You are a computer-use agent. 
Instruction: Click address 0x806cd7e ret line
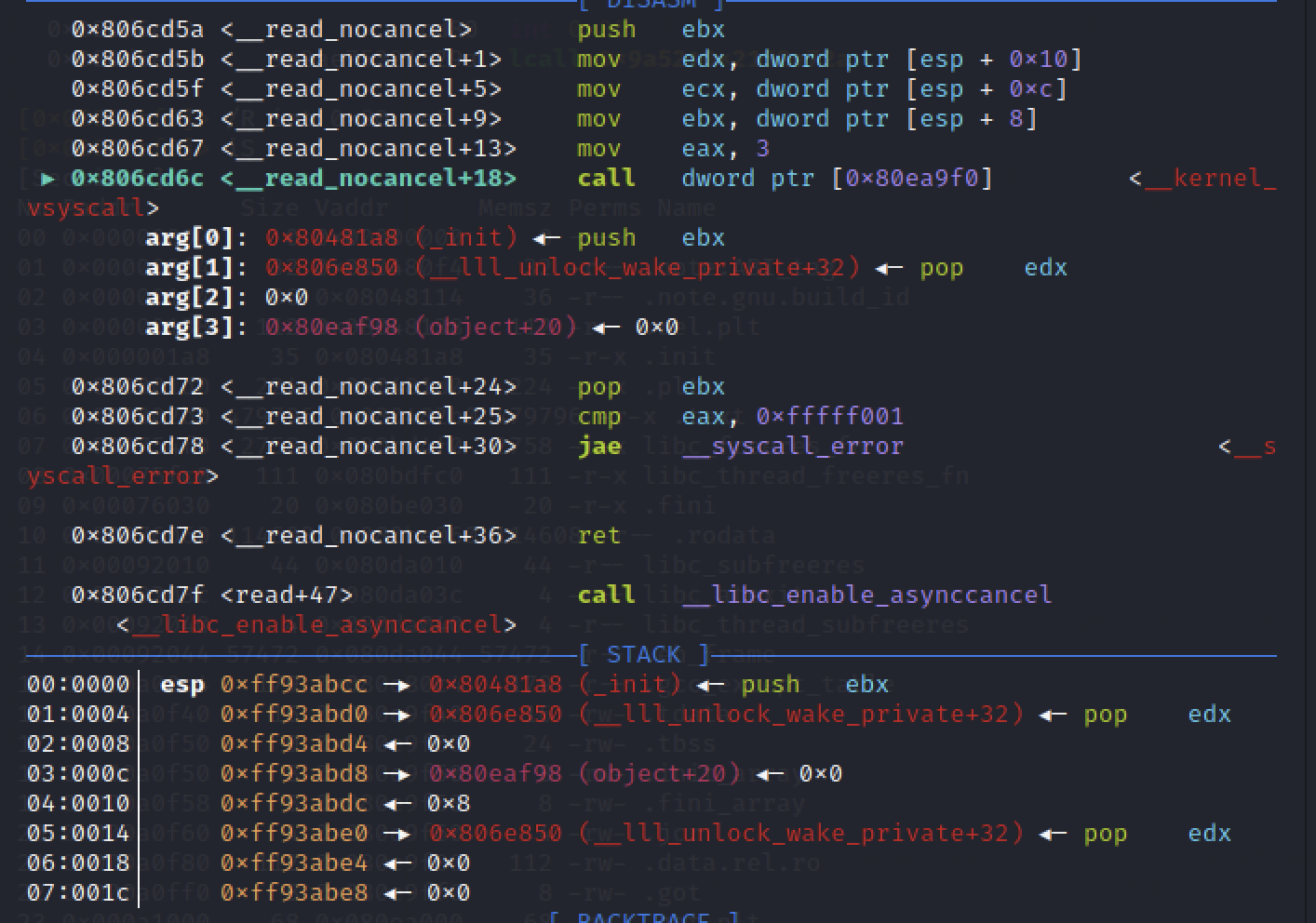click(138, 536)
